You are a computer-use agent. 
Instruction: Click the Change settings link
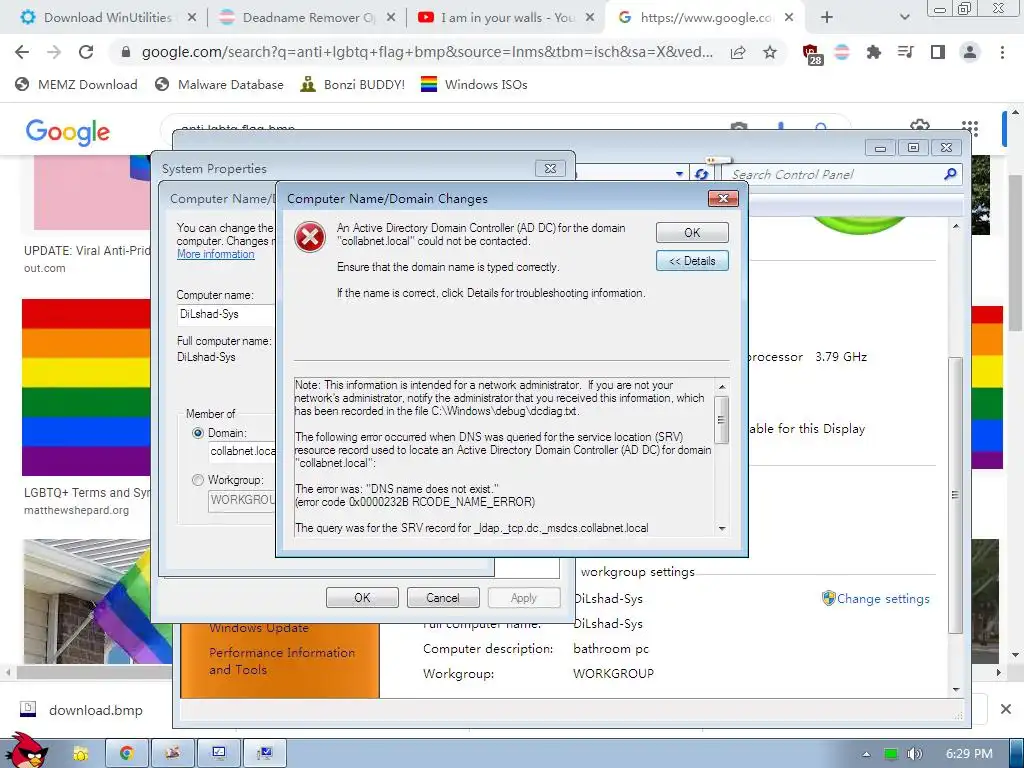point(883,598)
